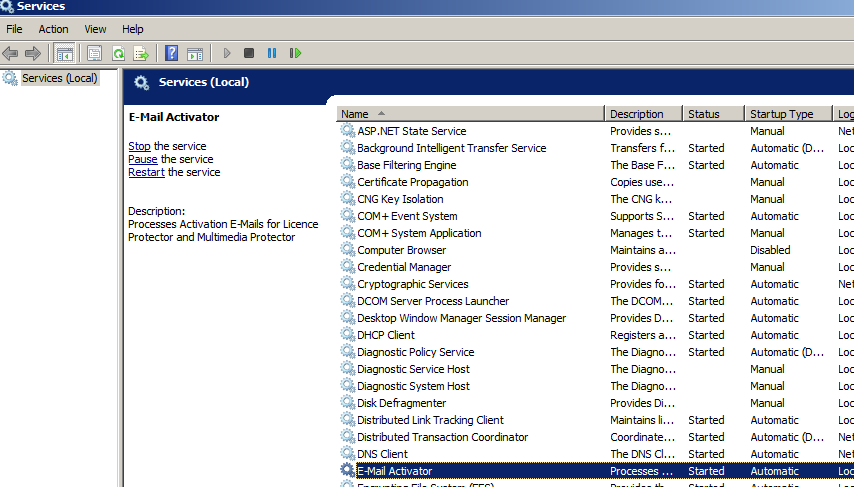Open the Action menu
Image resolution: width=854 pixels, height=487 pixels.
[53, 29]
